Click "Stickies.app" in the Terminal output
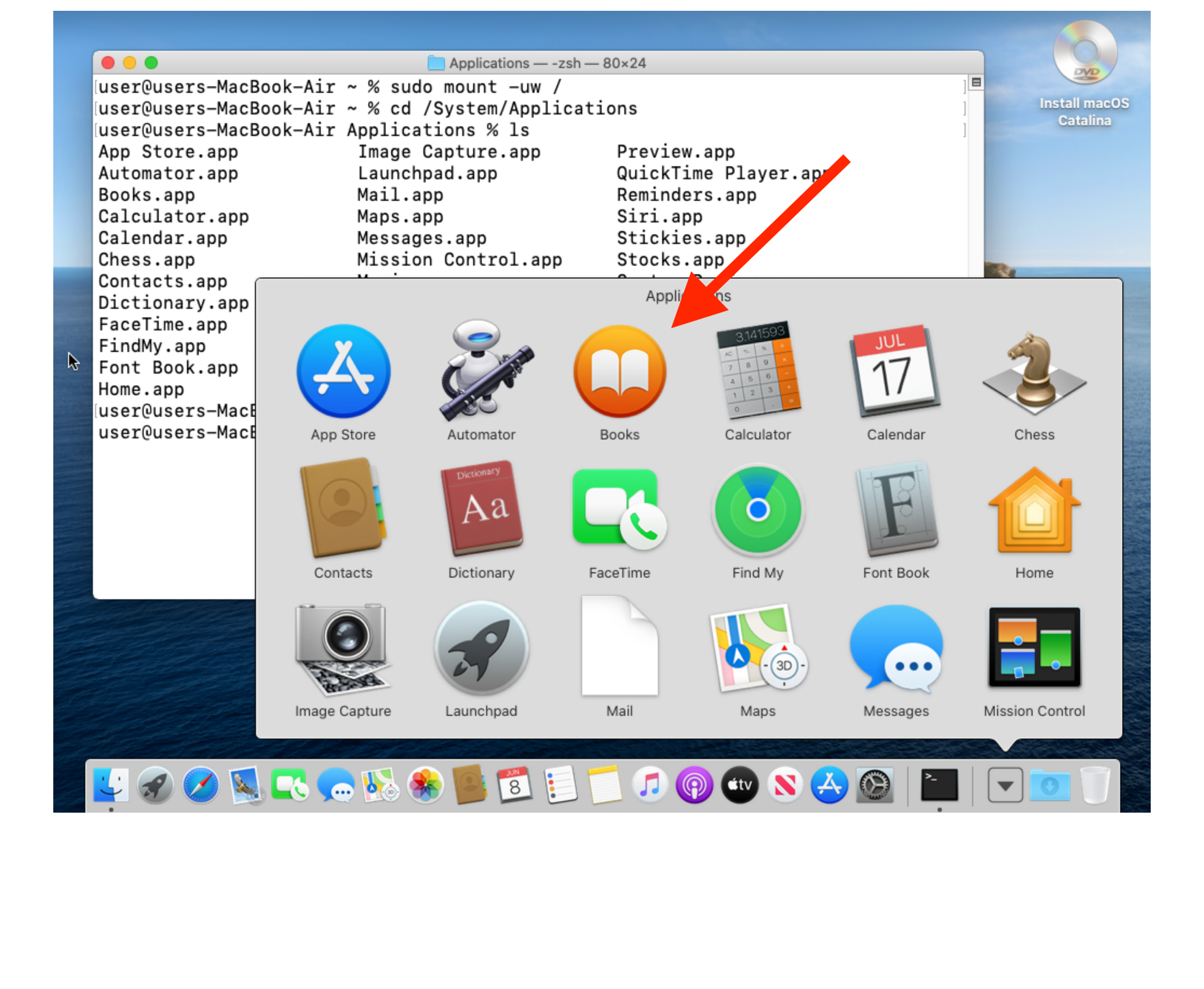Screen dimensions: 1204x989 point(680,238)
